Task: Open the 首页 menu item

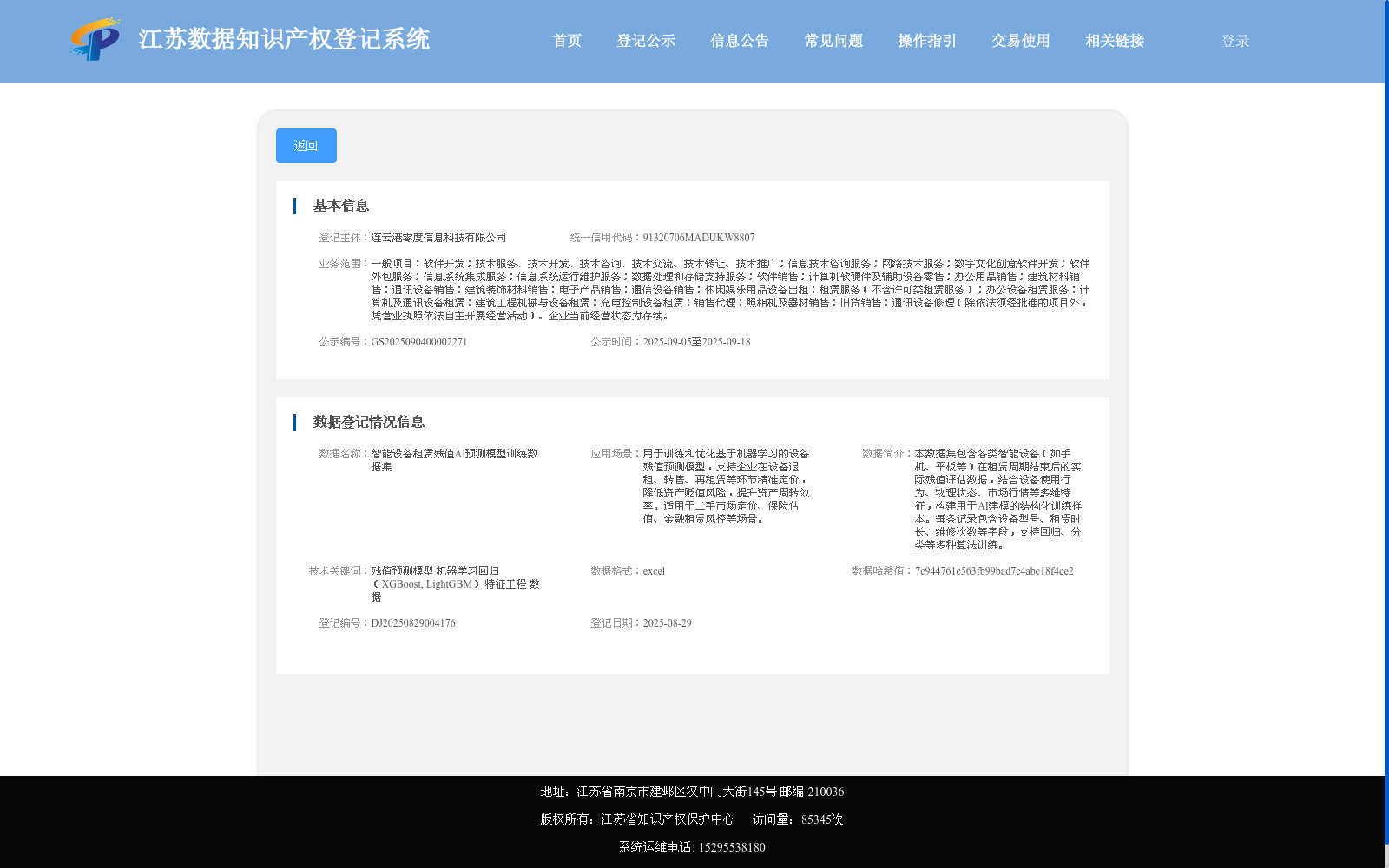Action: click(568, 41)
